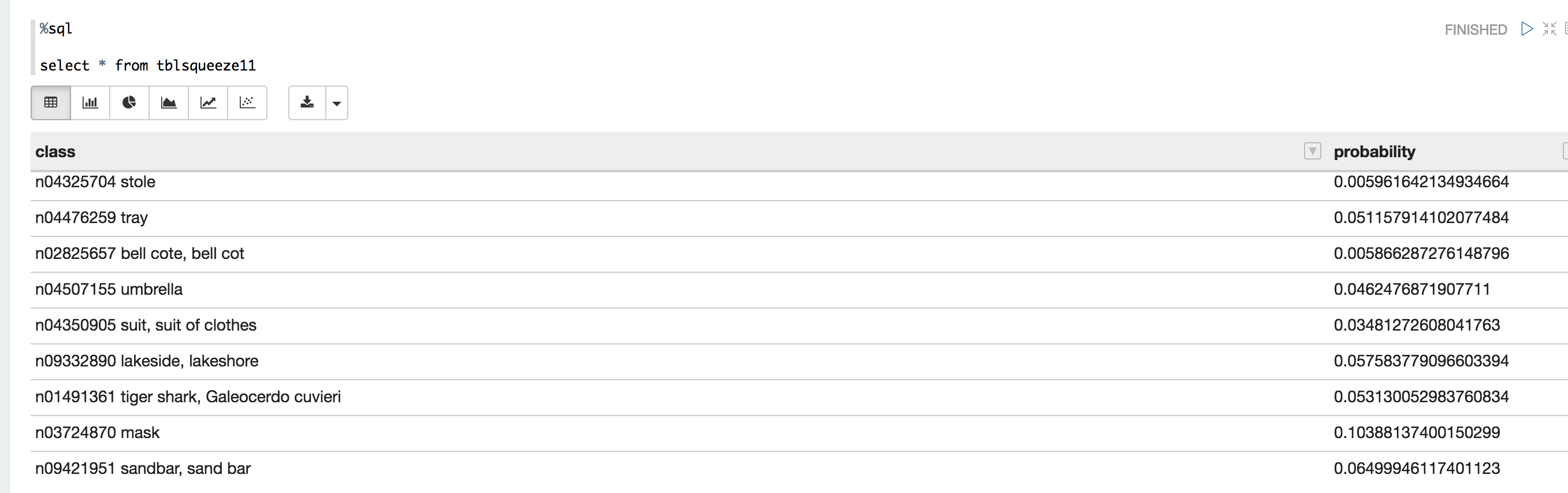Select the area chart visualization

169,103
